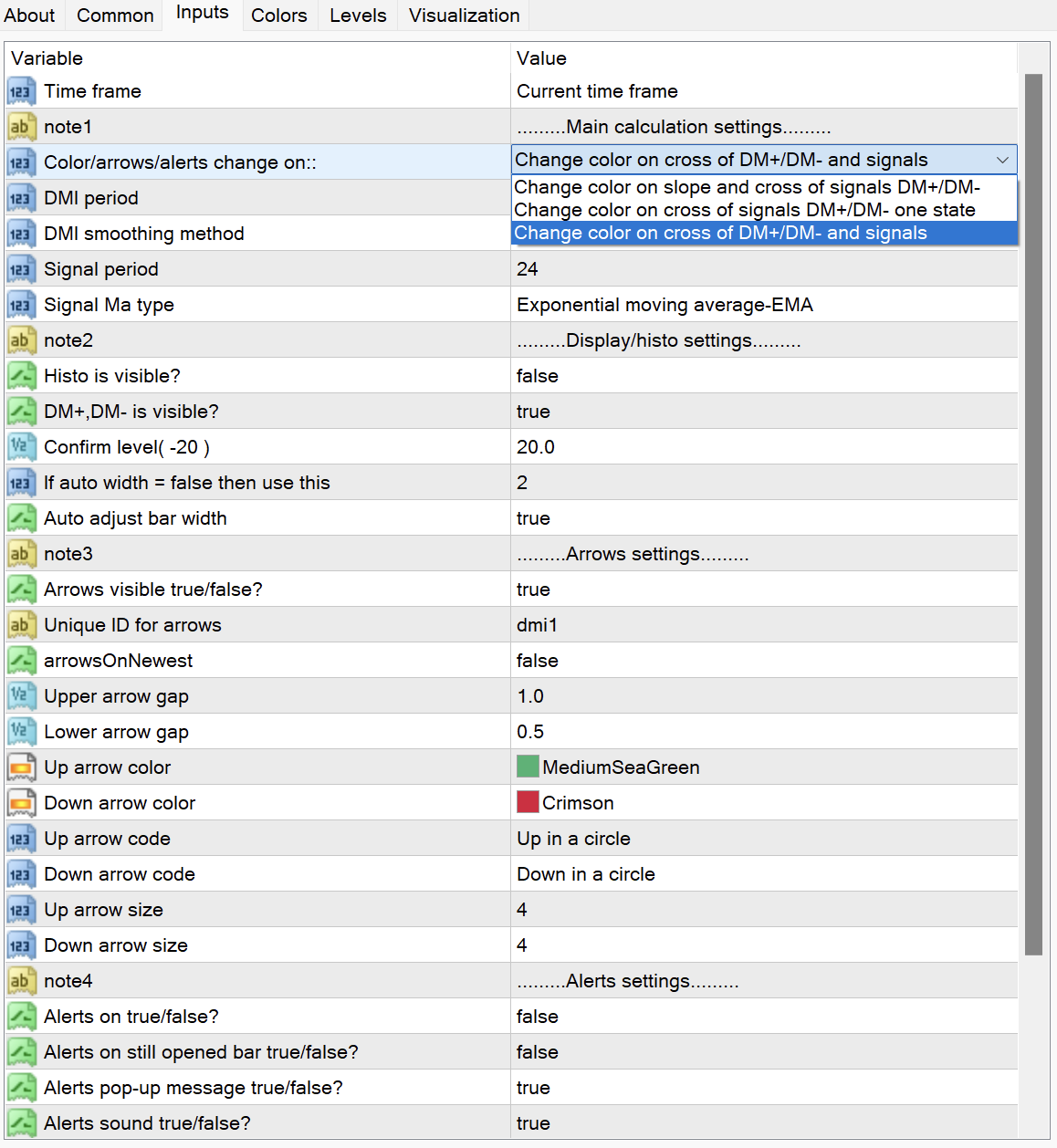The height and width of the screenshot is (1148, 1057).
Task: Click the double icon beside Confirm level
Action: coord(20,447)
